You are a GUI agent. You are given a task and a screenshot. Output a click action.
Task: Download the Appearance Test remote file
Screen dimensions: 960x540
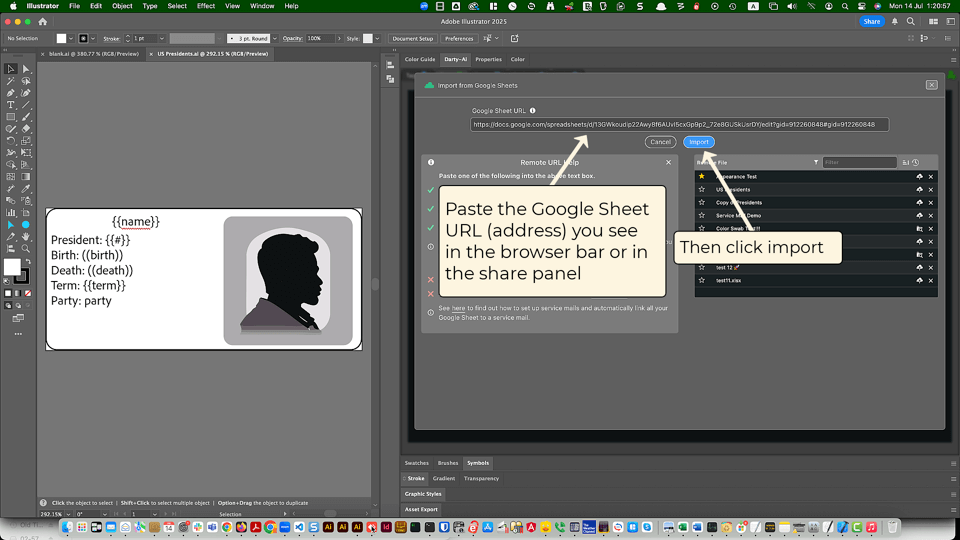coord(919,176)
